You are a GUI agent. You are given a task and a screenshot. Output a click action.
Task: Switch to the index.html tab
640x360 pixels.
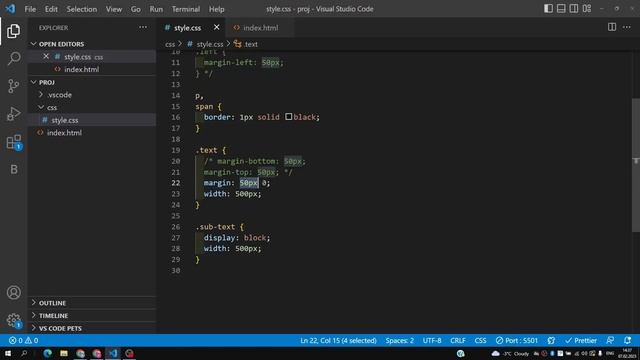point(260,28)
